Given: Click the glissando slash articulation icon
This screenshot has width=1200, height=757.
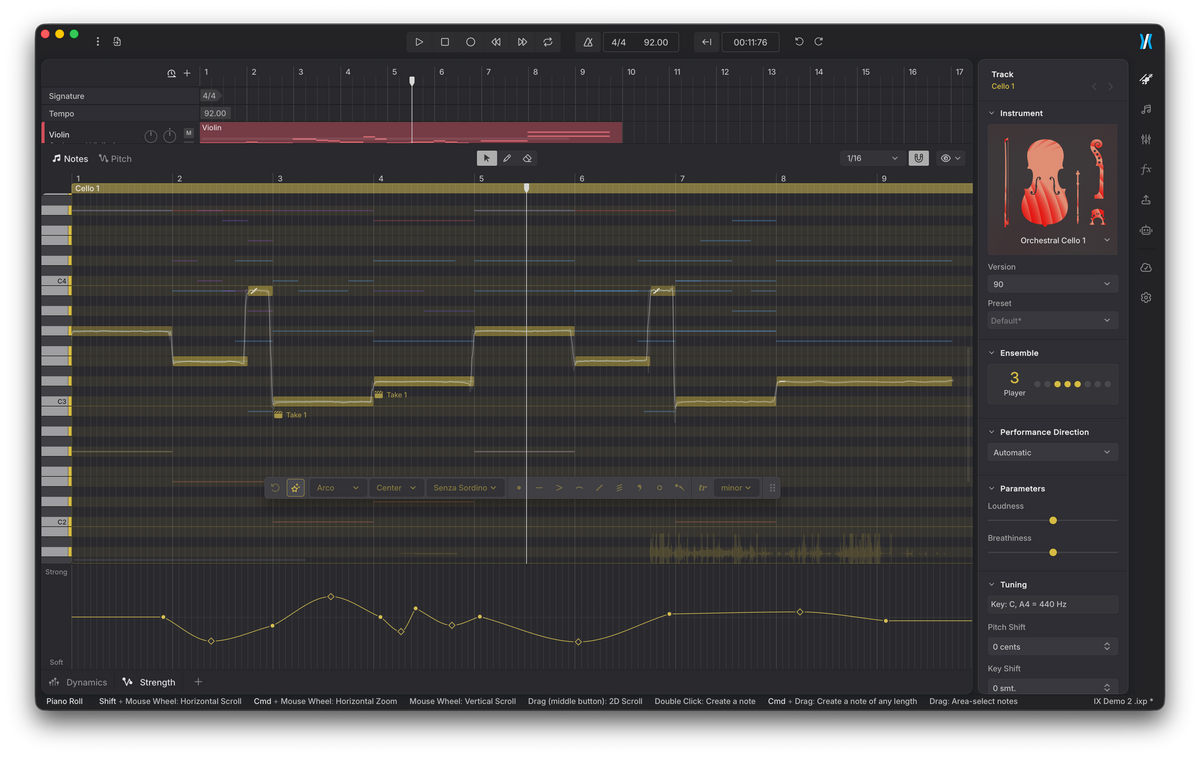Looking at the screenshot, I should coord(599,488).
